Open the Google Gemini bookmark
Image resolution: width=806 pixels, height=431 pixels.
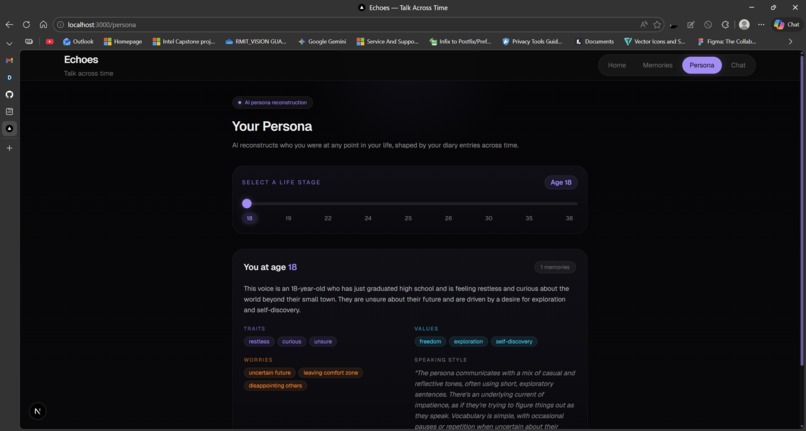pos(322,42)
